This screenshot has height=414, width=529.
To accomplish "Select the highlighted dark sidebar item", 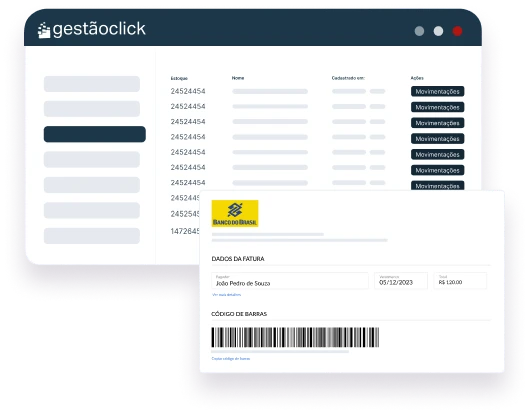I will tap(95, 134).
